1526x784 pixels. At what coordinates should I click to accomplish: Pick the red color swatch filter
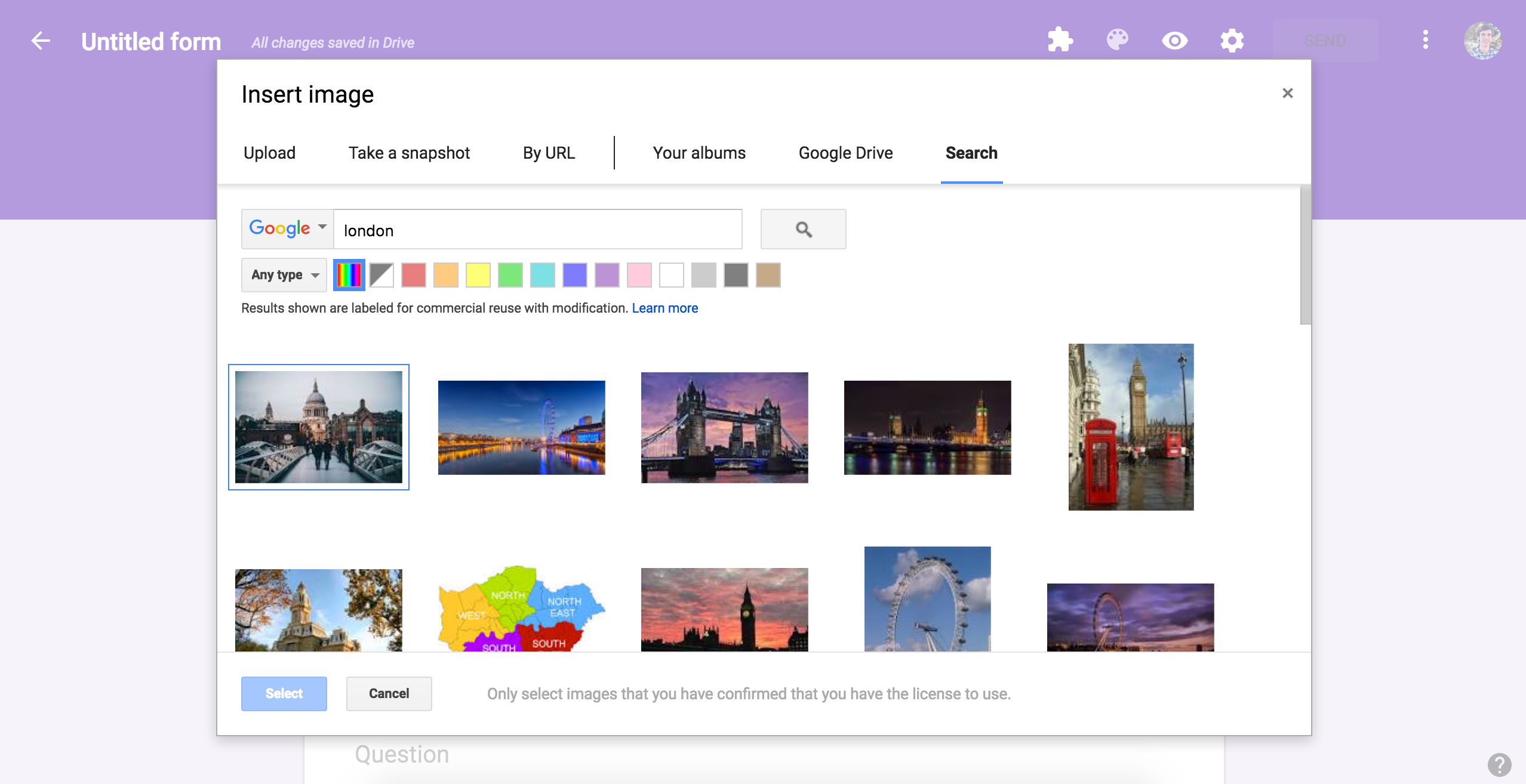coord(414,275)
